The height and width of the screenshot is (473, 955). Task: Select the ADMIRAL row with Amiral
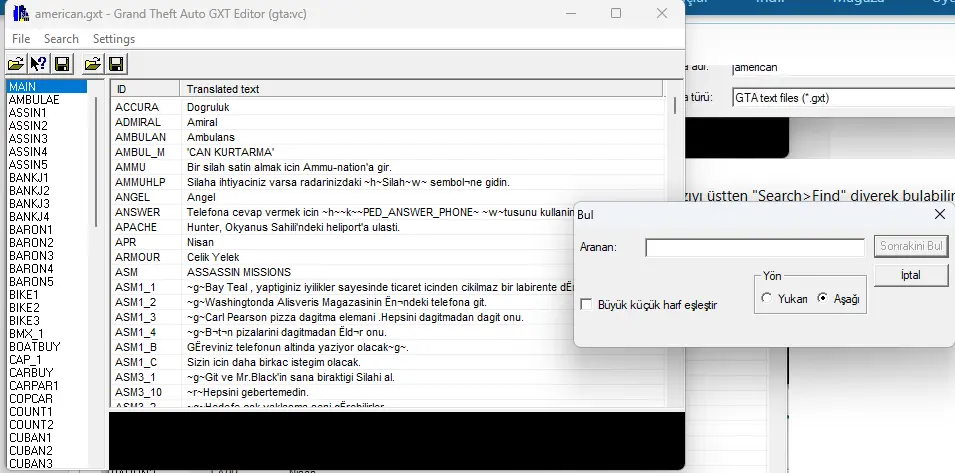point(389,122)
